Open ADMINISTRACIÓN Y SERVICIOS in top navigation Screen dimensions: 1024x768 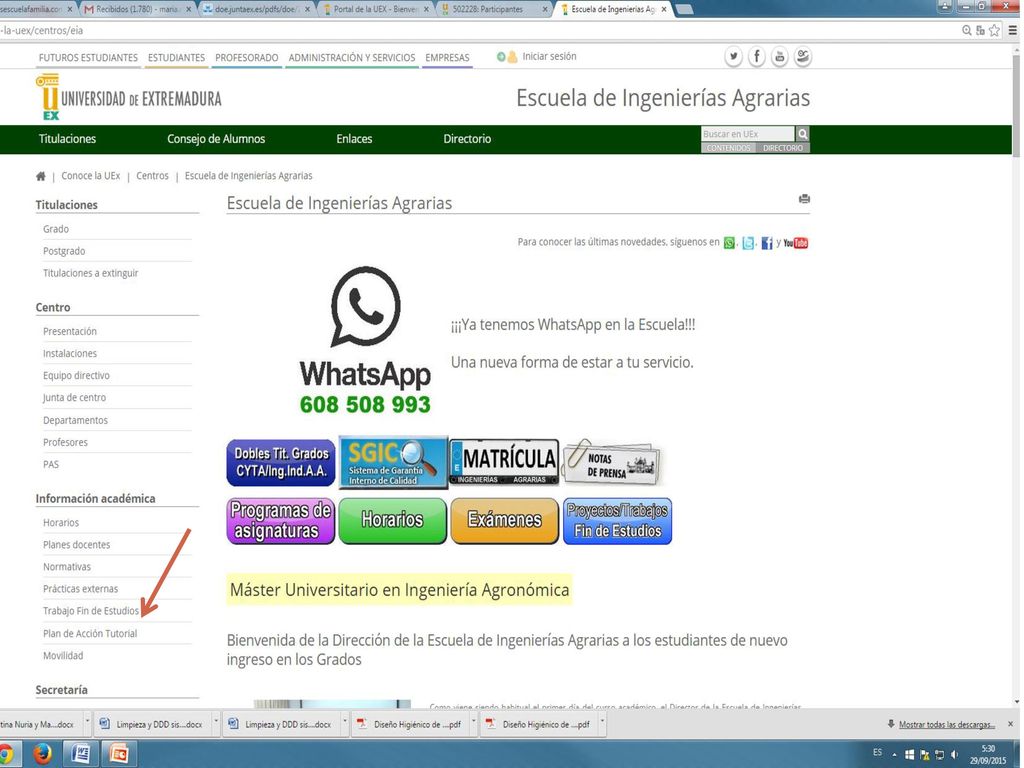click(x=352, y=57)
